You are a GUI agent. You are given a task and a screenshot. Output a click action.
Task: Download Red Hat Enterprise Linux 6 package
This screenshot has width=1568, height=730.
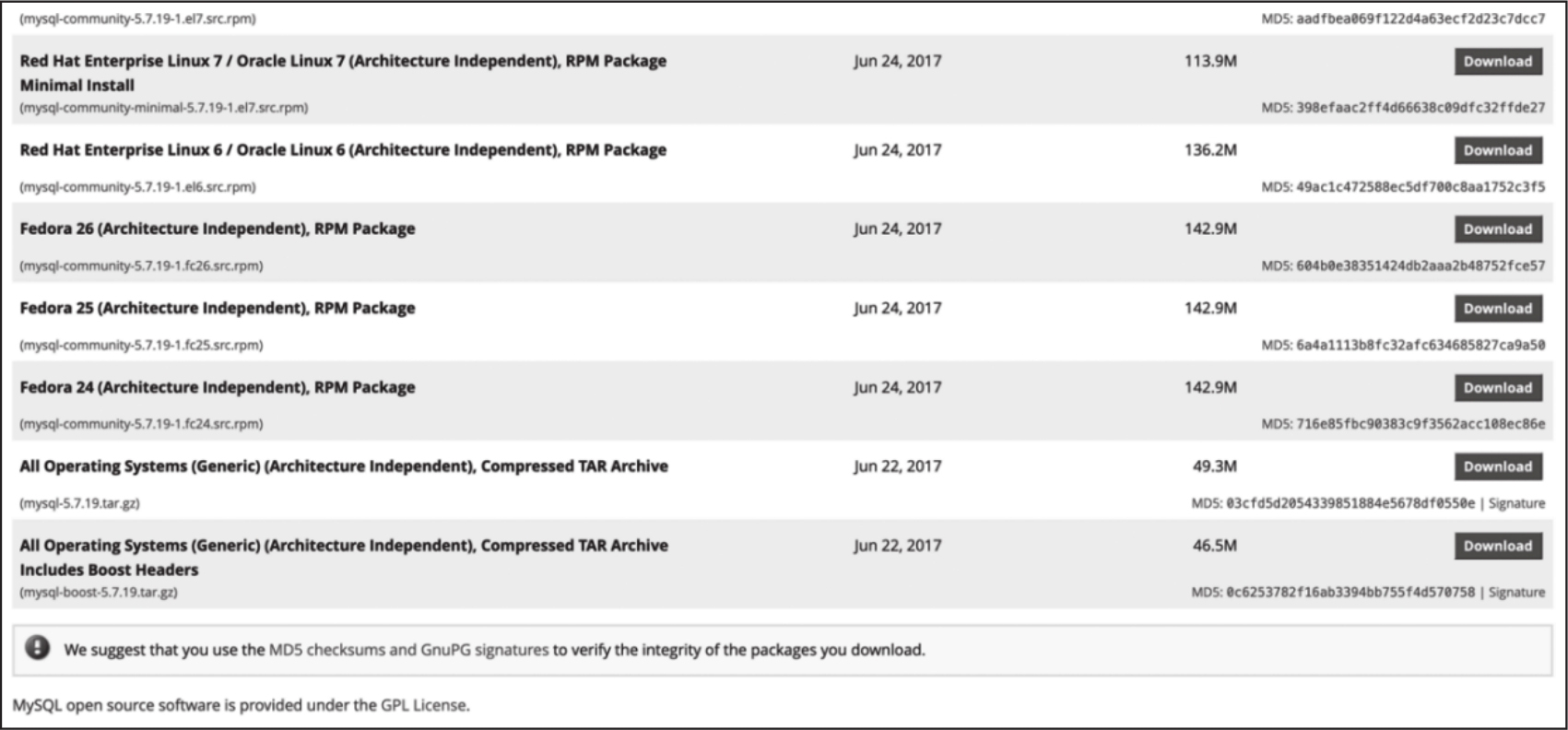[x=1497, y=150]
